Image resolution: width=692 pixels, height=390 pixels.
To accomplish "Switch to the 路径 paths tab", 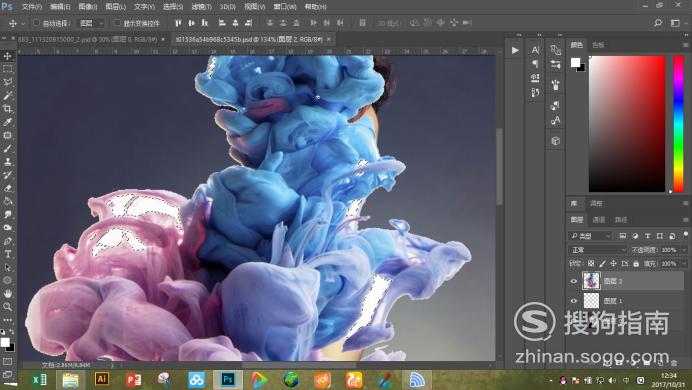I will (621, 219).
